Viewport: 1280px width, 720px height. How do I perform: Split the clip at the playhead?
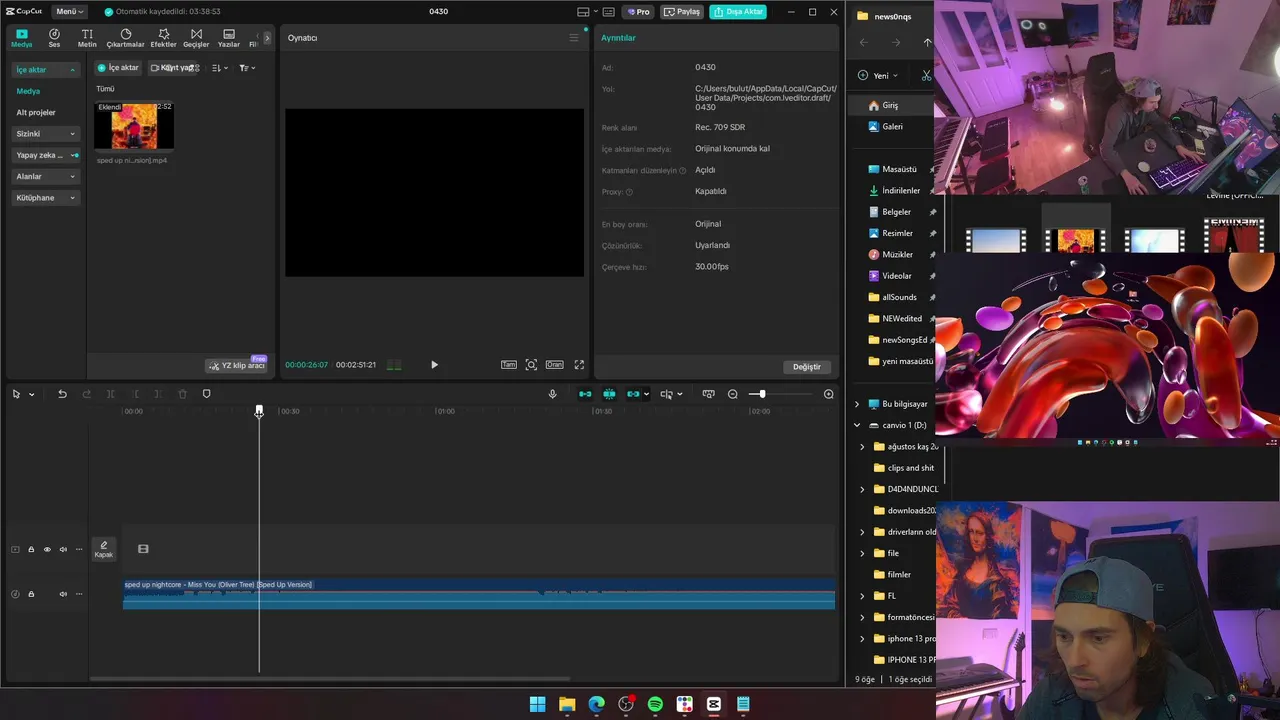(110, 394)
